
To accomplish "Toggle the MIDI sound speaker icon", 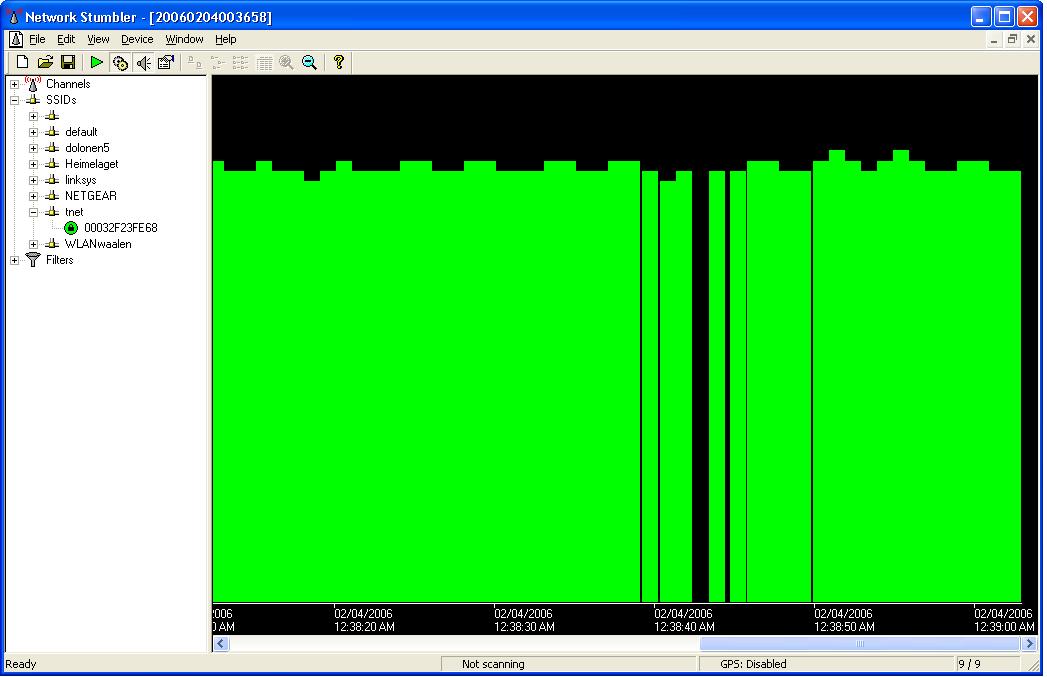I will click(143, 63).
